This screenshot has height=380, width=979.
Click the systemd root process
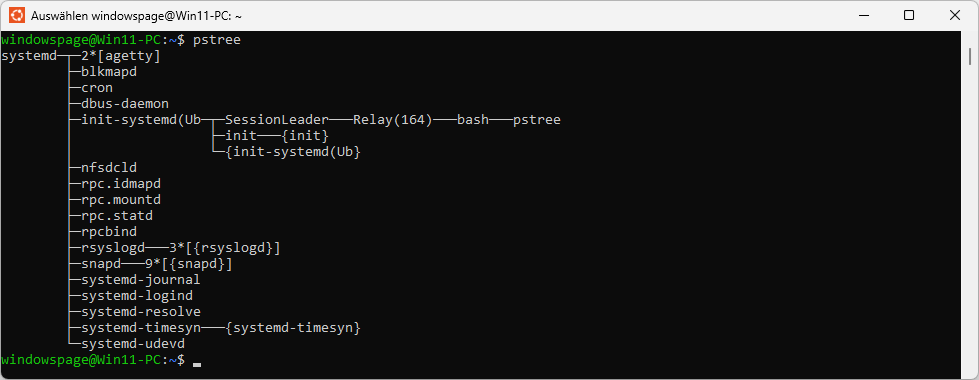tap(29, 56)
